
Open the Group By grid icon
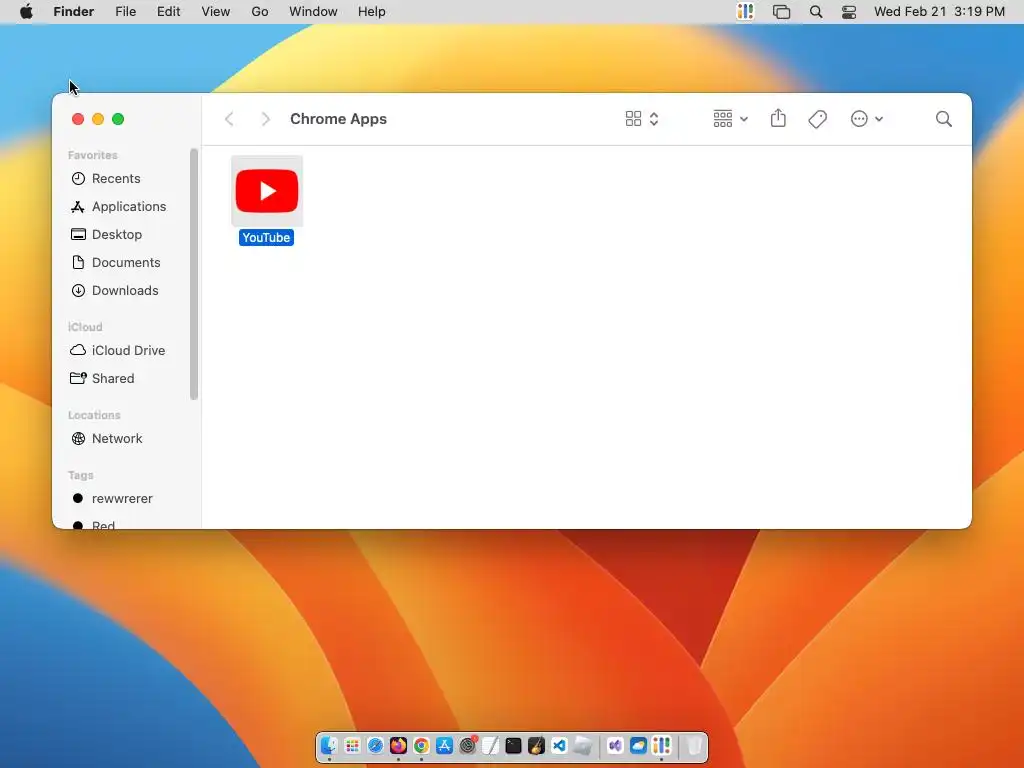point(722,119)
